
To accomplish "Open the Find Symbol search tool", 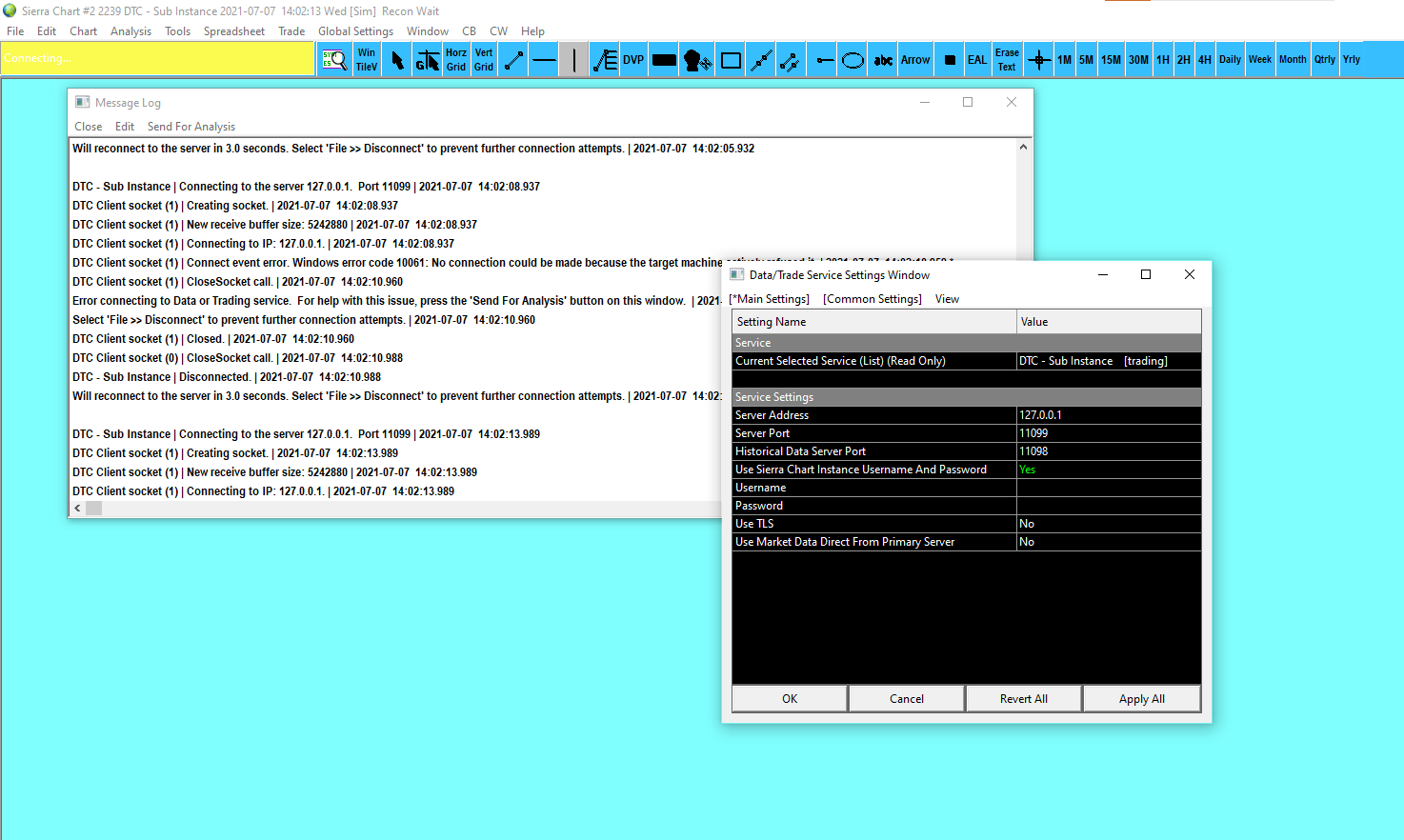I will [334, 60].
